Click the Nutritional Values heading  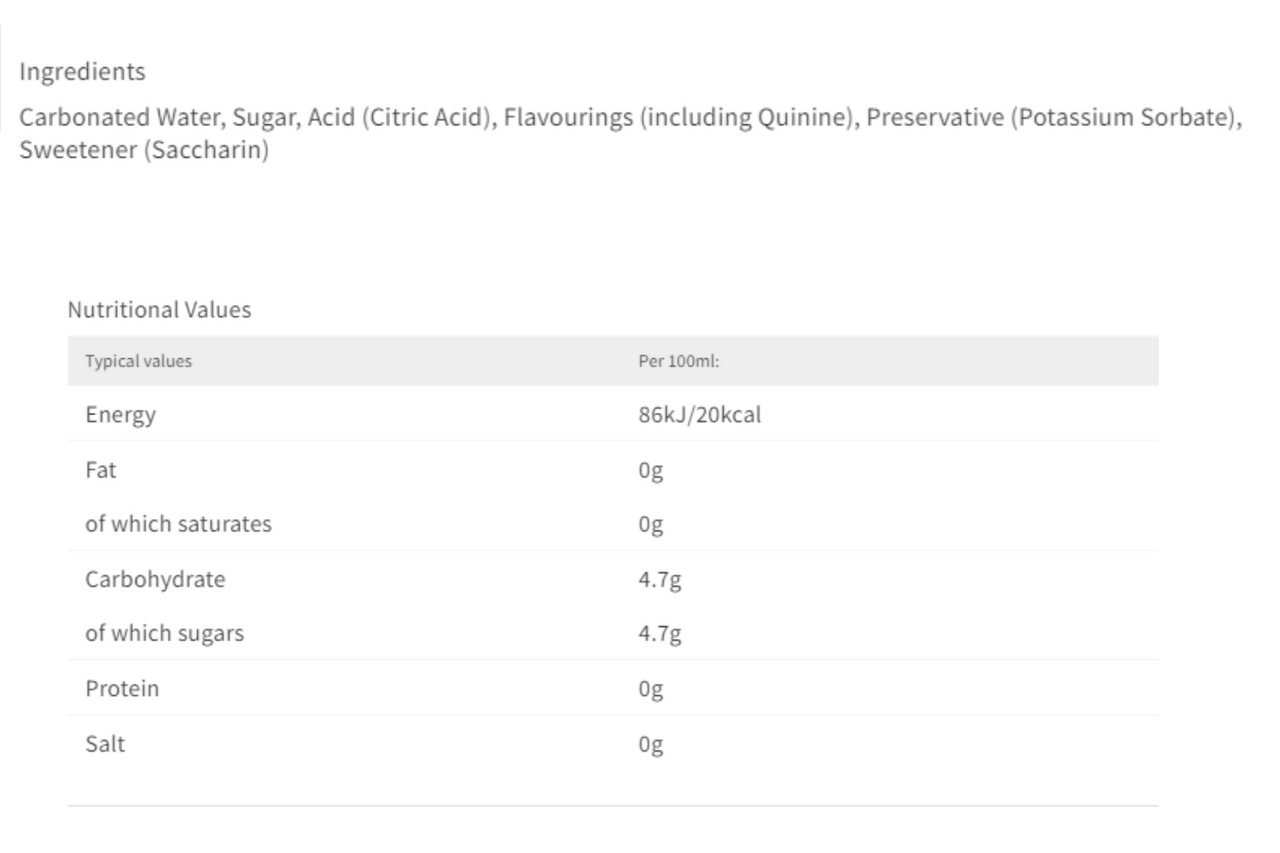coord(159,310)
